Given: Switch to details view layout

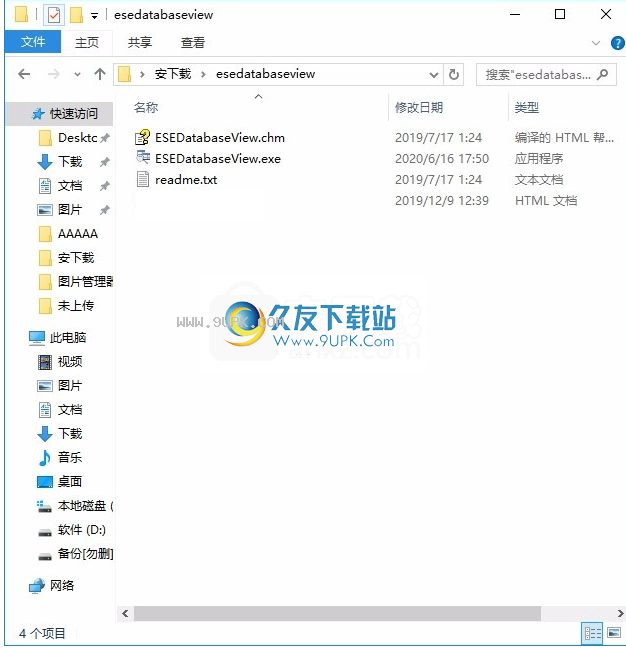Looking at the screenshot, I should (592, 633).
